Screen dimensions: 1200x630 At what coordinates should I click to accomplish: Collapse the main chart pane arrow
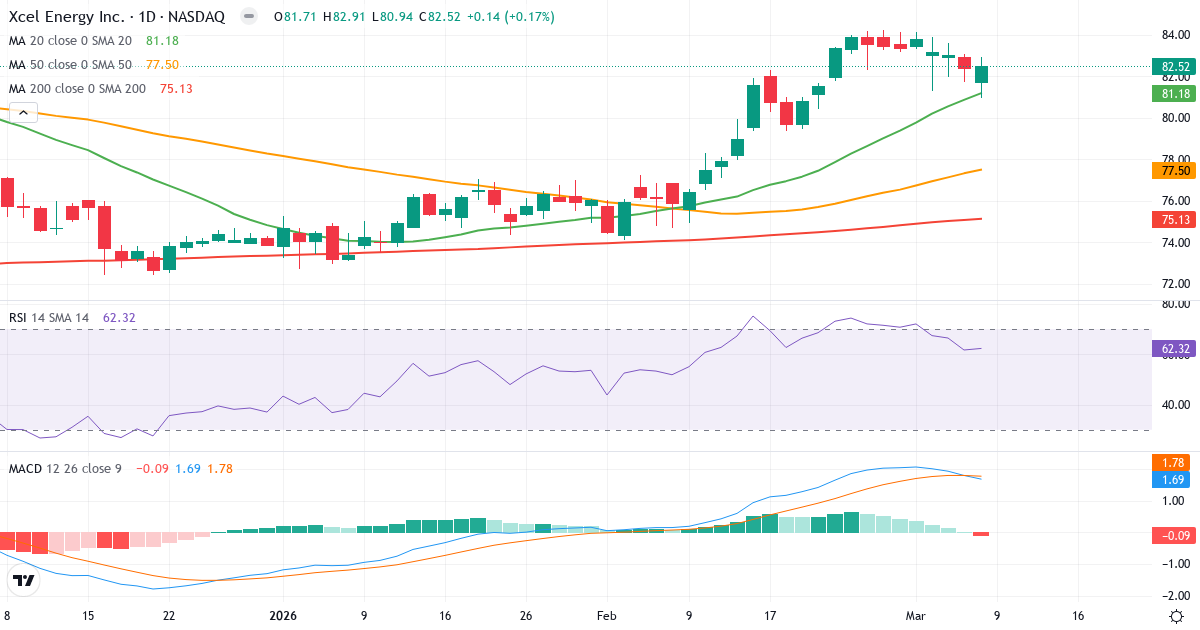click(22, 112)
